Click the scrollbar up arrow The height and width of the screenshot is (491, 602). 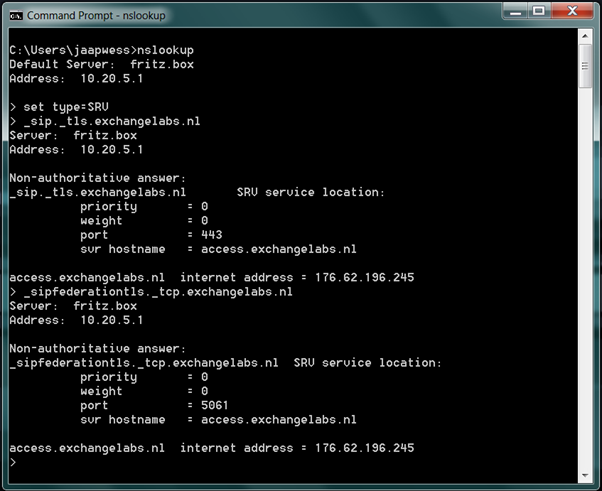point(585,36)
